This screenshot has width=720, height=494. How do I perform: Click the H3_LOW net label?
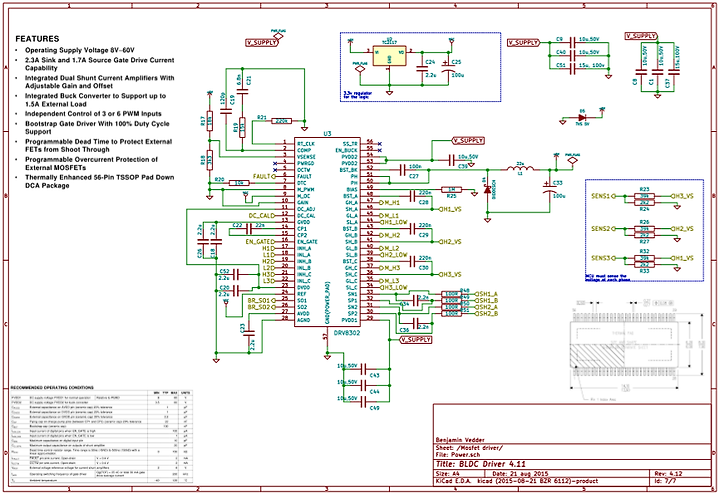394,287
